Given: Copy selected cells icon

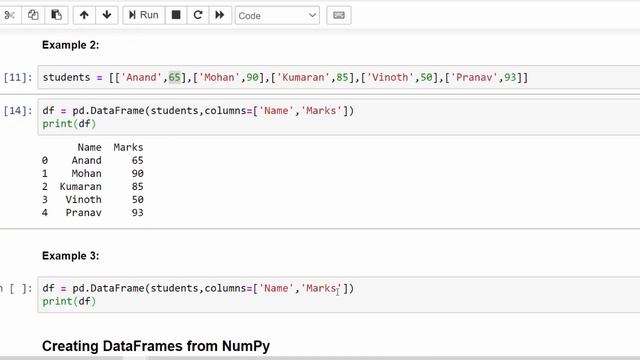Looking at the screenshot, I should coord(33,16).
